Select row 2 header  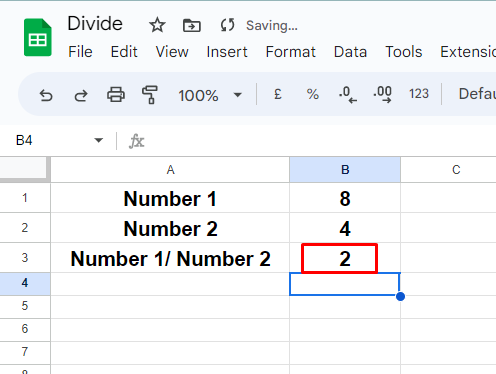[25, 228]
